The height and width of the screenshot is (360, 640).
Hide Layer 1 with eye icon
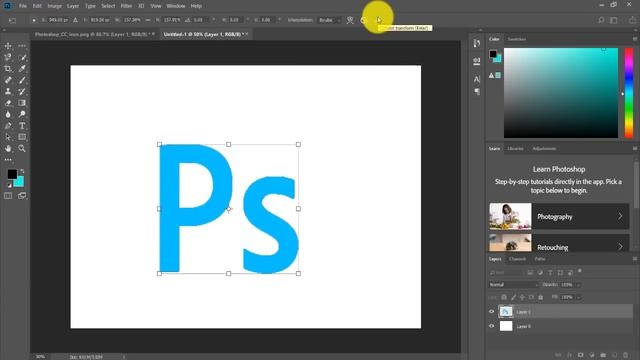pos(491,311)
